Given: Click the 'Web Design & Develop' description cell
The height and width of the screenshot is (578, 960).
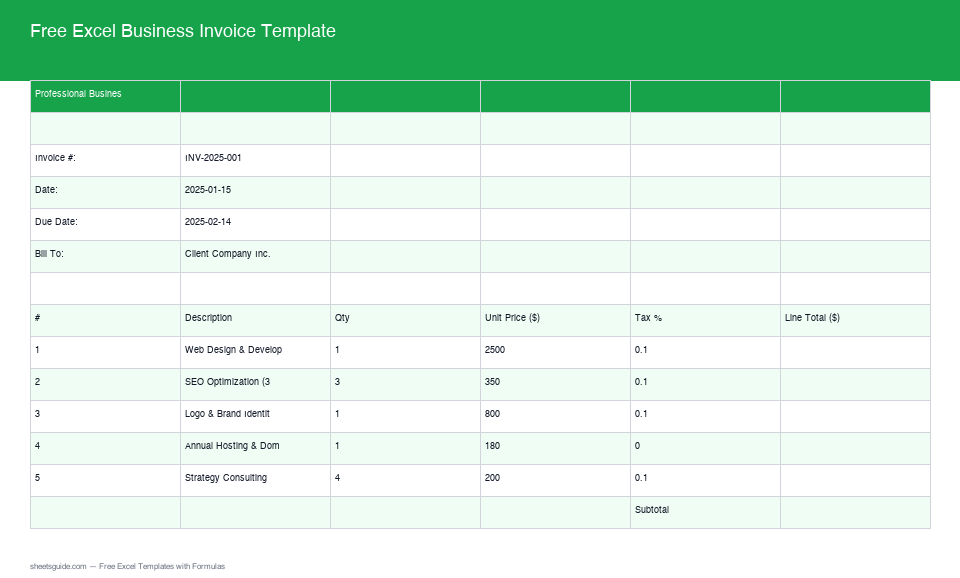Looking at the screenshot, I should [255, 351].
